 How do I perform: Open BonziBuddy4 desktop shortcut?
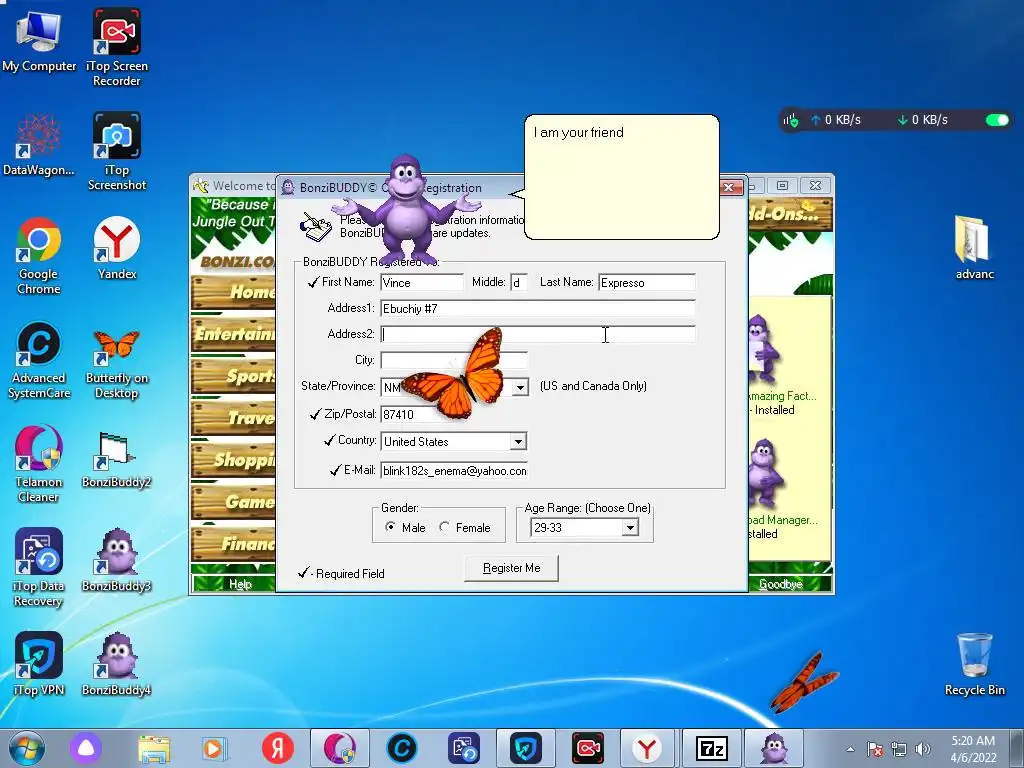116,664
